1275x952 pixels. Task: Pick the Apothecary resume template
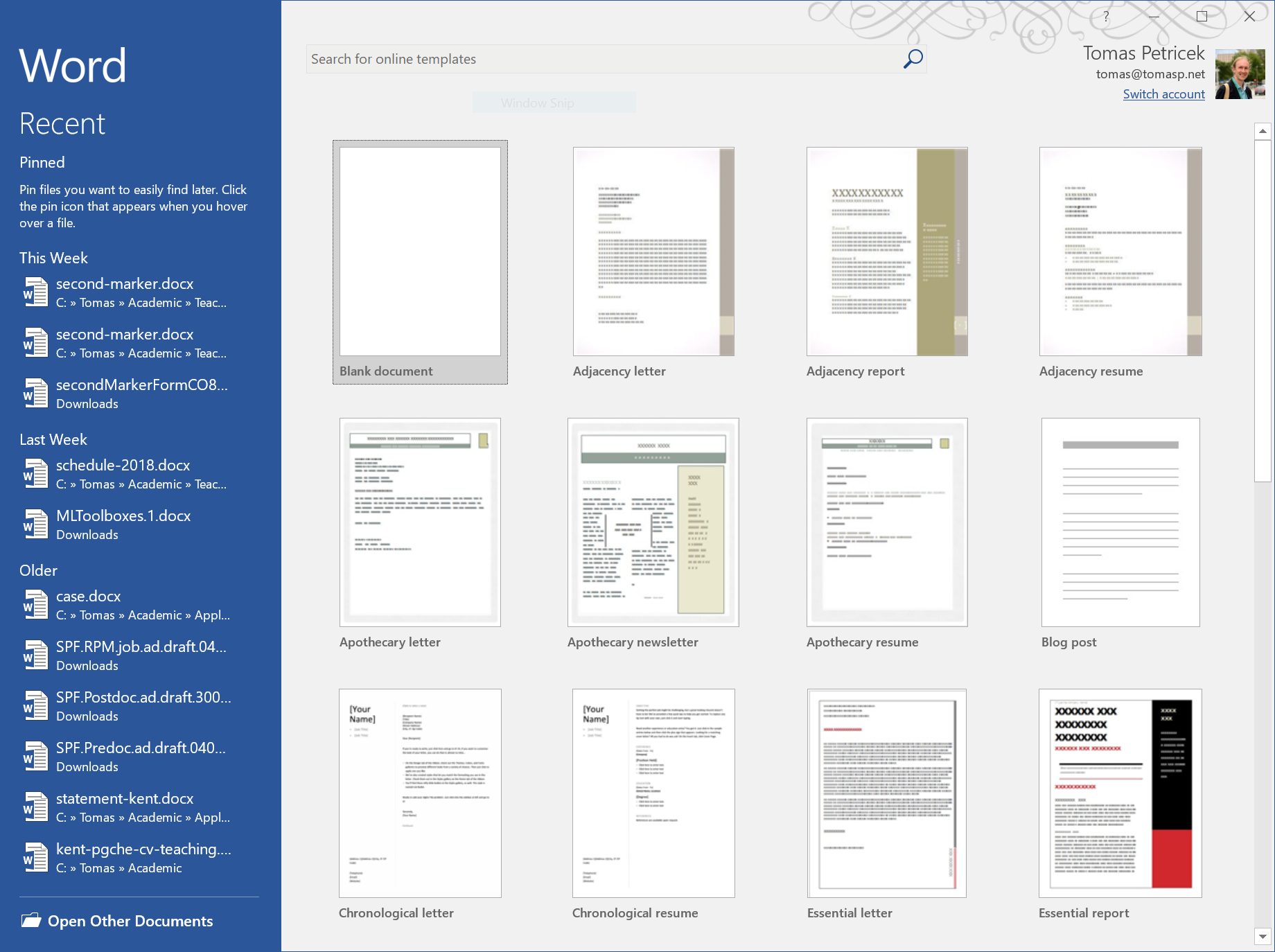[x=887, y=533]
